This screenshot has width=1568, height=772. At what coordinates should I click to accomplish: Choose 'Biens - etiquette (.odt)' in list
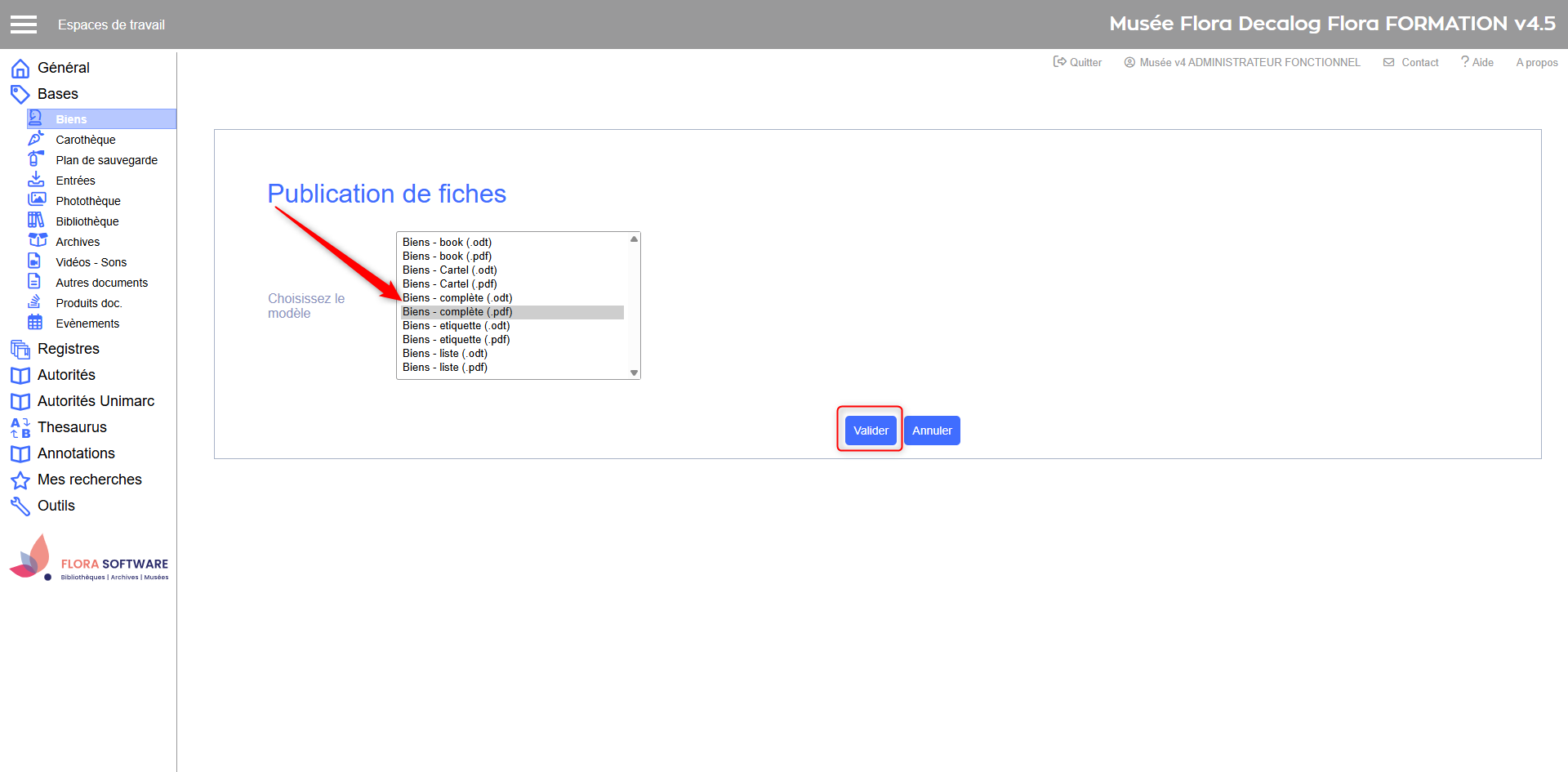point(456,326)
